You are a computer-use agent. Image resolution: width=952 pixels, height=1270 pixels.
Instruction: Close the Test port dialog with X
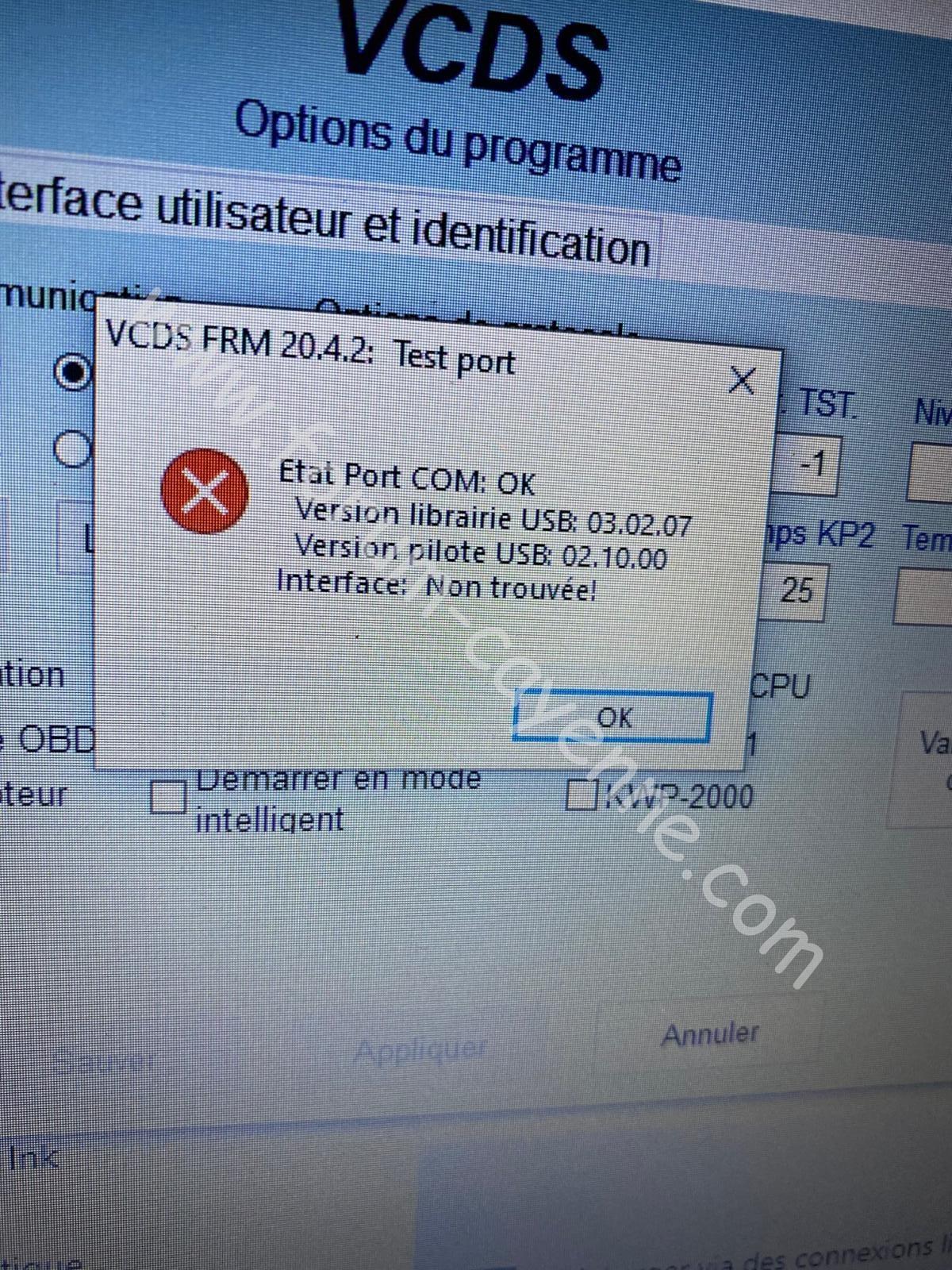[743, 381]
